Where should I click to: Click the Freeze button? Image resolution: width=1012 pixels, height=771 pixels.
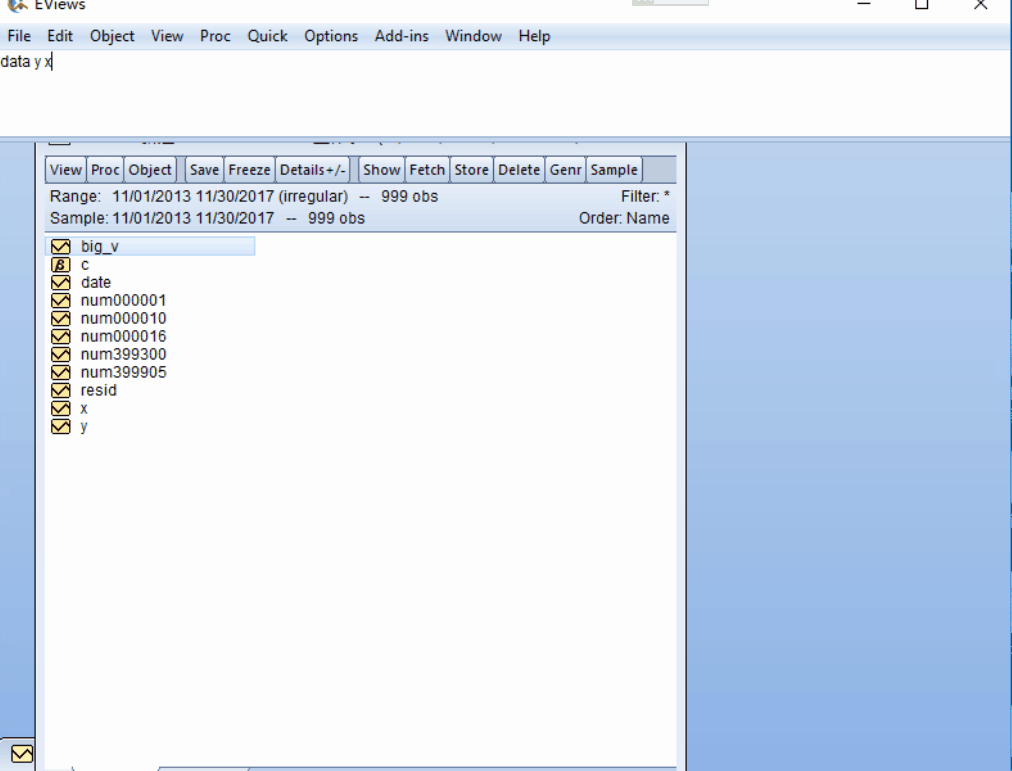click(248, 169)
